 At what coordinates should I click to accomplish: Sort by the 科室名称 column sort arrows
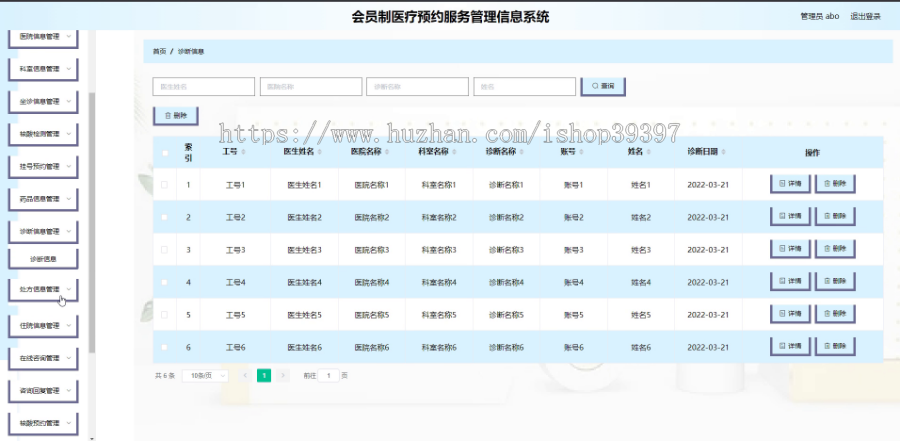click(x=453, y=152)
